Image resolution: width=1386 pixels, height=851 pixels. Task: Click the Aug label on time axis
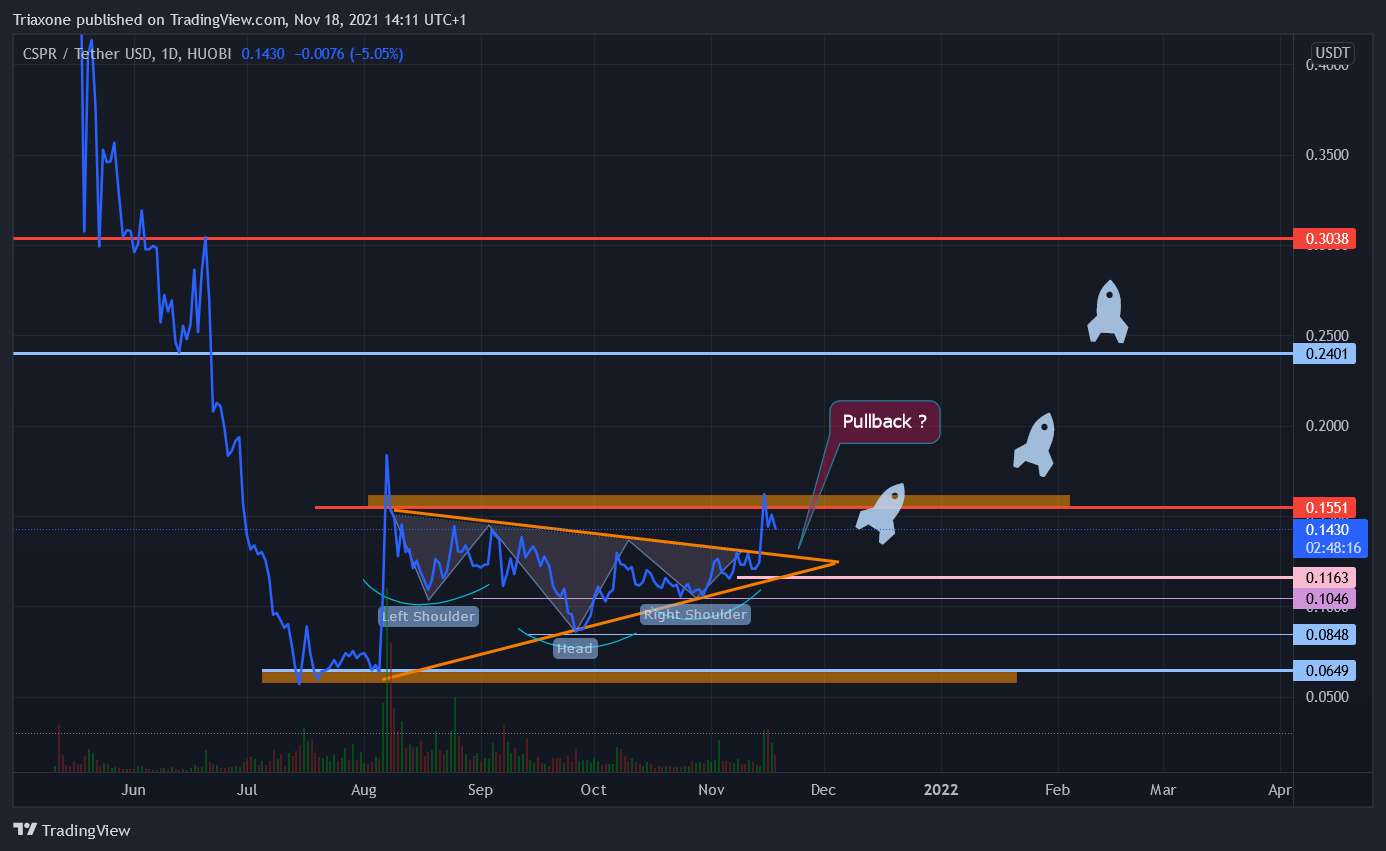pyautogui.click(x=365, y=790)
